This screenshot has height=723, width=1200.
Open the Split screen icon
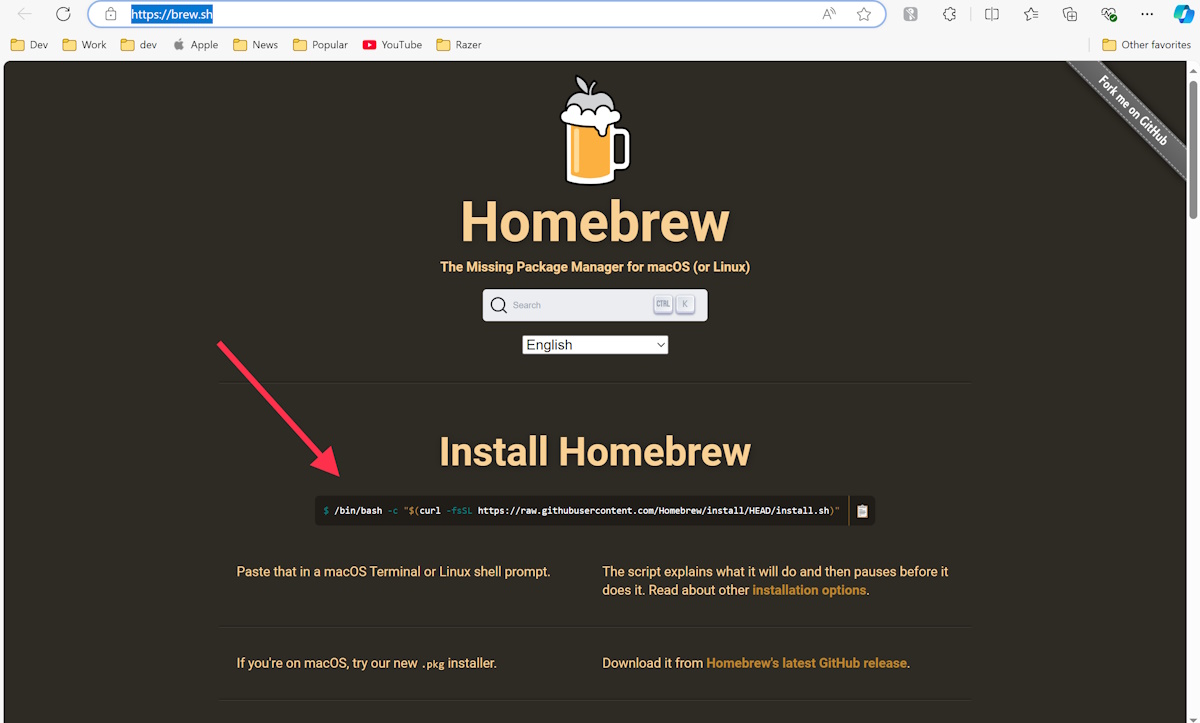click(991, 14)
